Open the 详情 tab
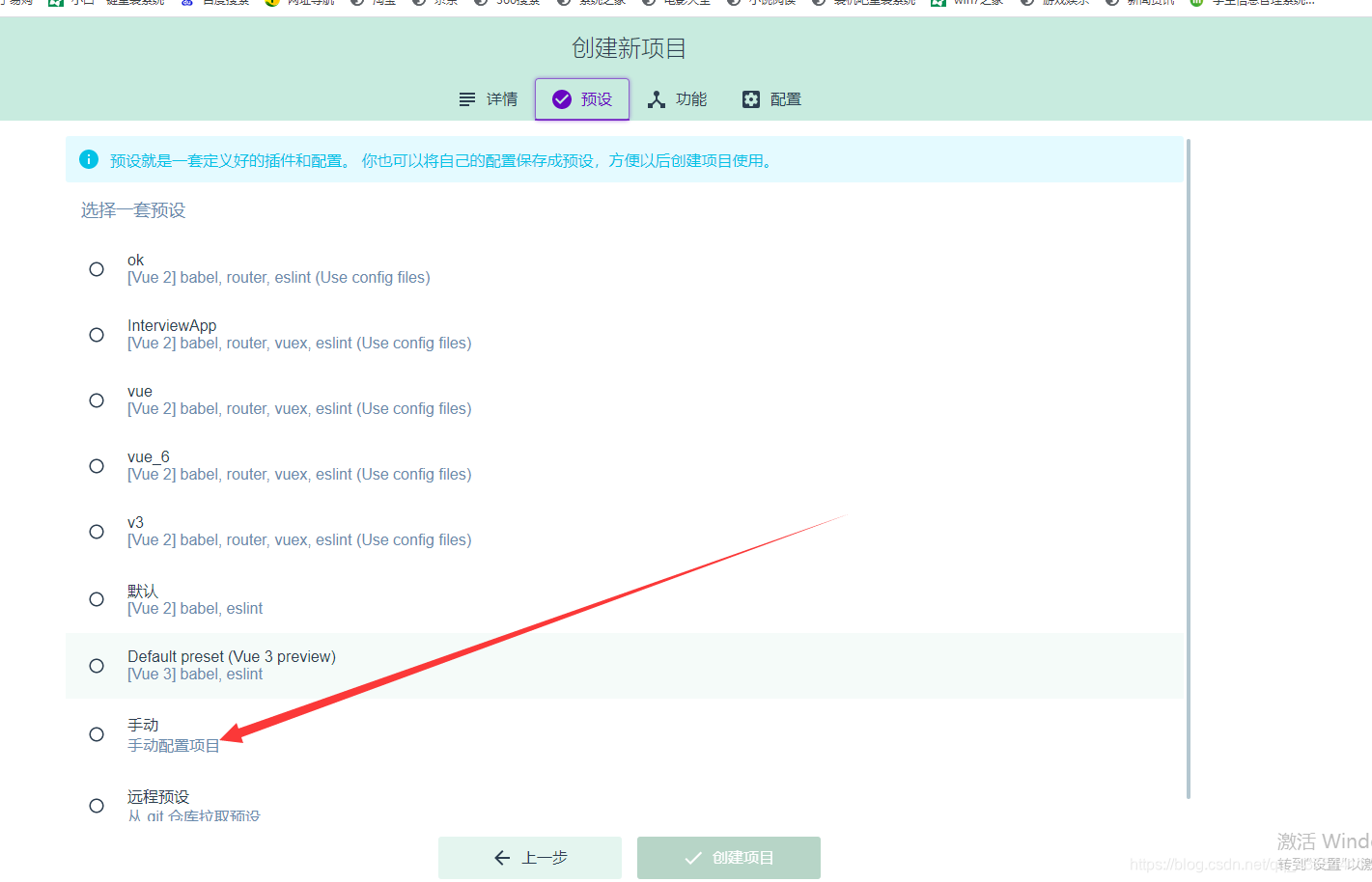The image size is (1372, 882). [488, 99]
